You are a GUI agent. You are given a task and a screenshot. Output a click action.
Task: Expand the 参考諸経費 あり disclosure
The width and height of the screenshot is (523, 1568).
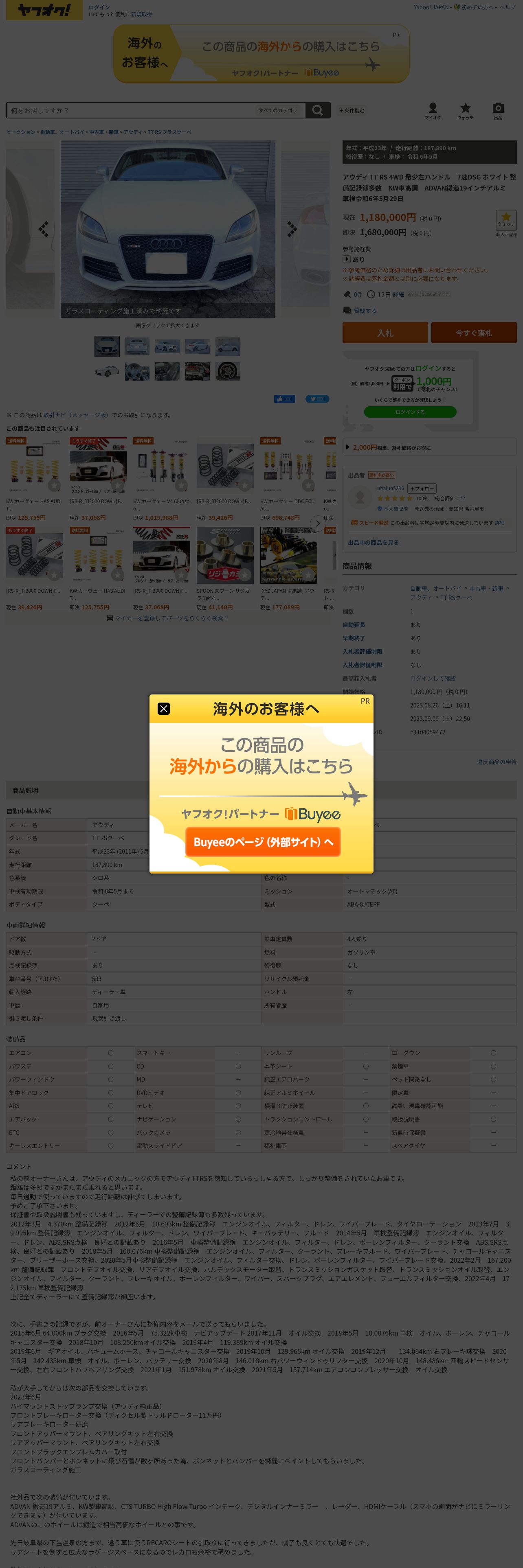tap(354, 259)
